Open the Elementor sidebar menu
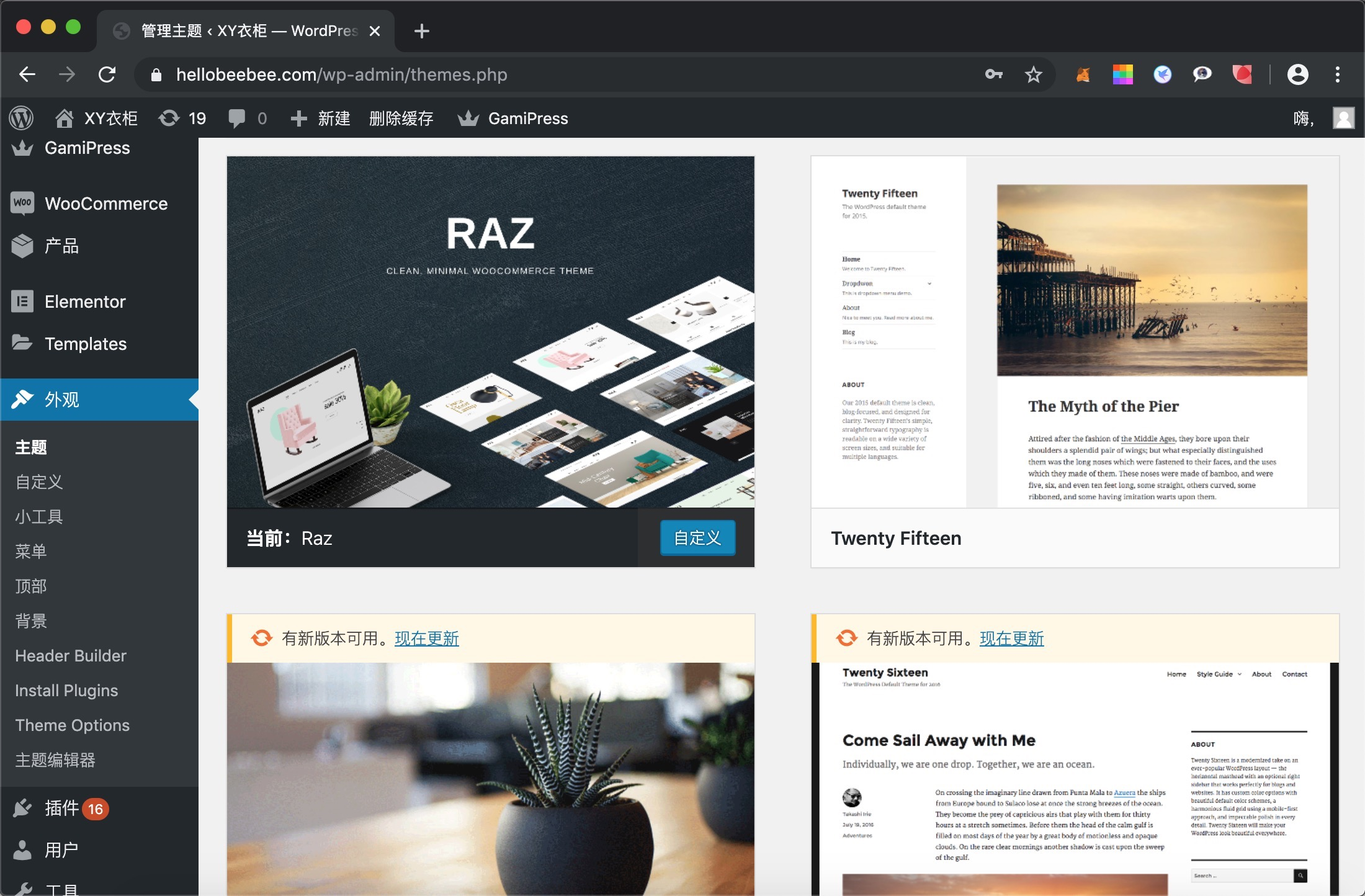 85,302
